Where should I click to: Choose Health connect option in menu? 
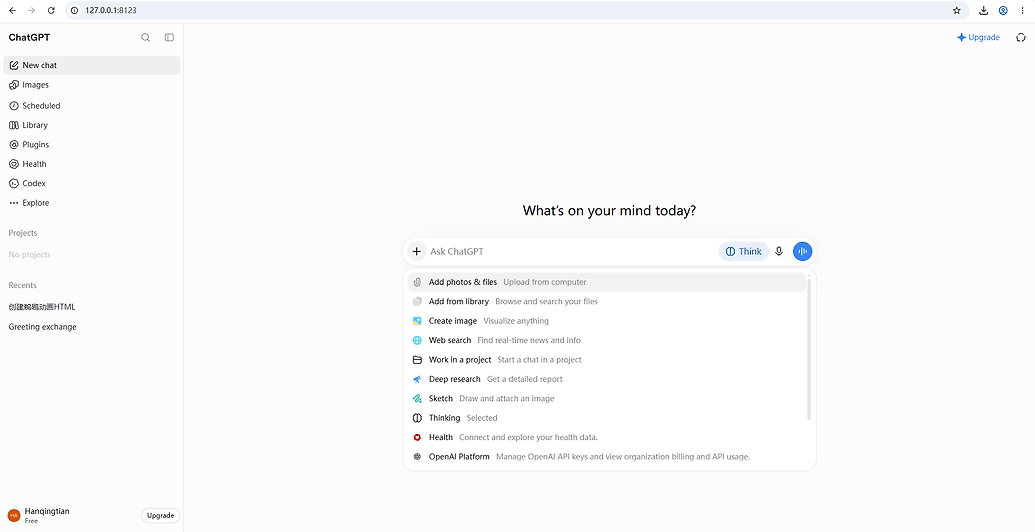[607, 437]
